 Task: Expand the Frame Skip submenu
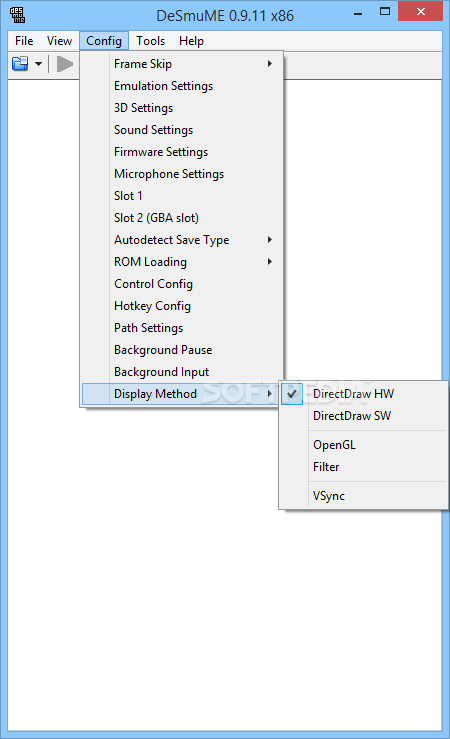coord(182,64)
